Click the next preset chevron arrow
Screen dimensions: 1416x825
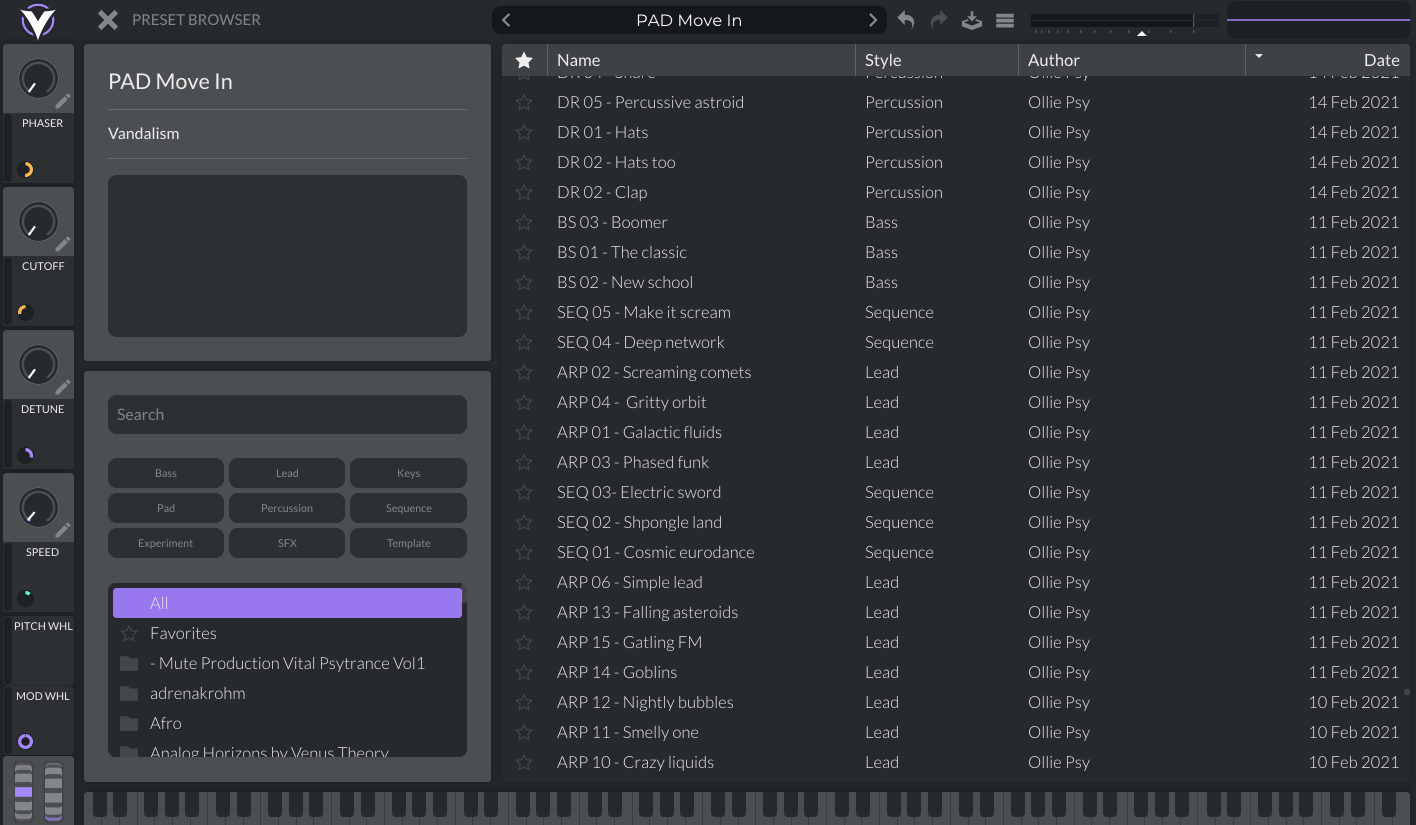click(x=872, y=19)
